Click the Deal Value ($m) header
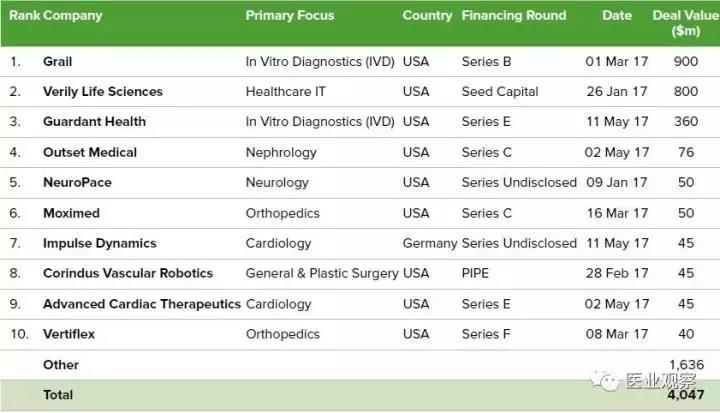 (x=686, y=23)
